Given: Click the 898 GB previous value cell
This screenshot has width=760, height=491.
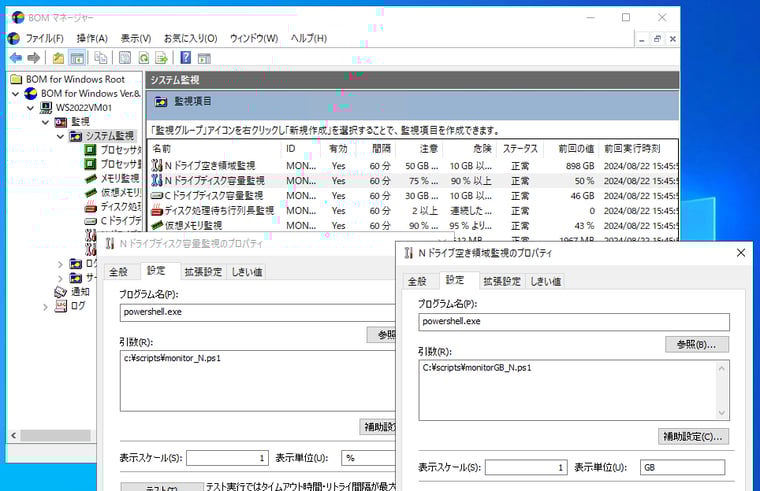Looking at the screenshot, I should [580, 166].
